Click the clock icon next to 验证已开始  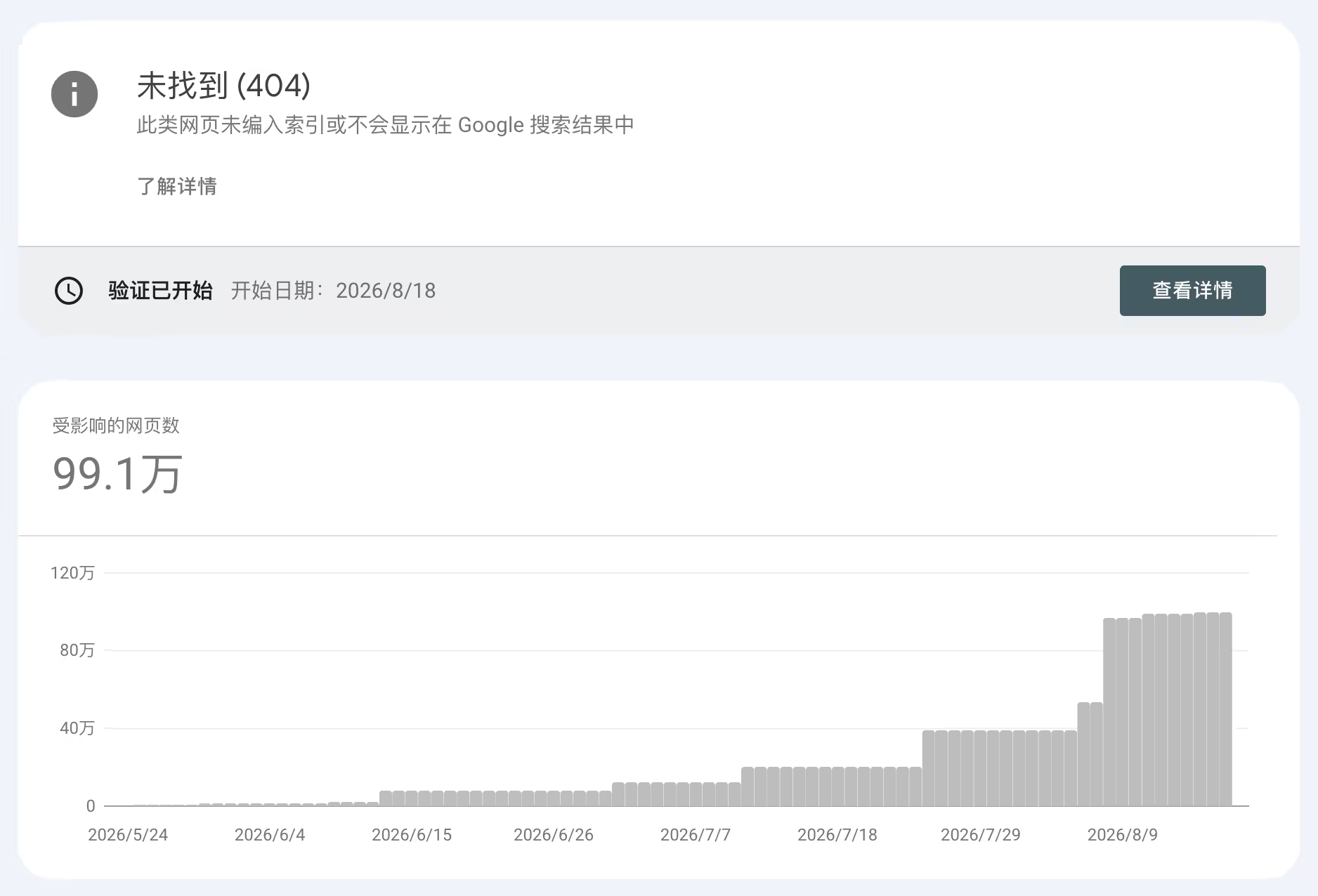(x=69, y=291)
